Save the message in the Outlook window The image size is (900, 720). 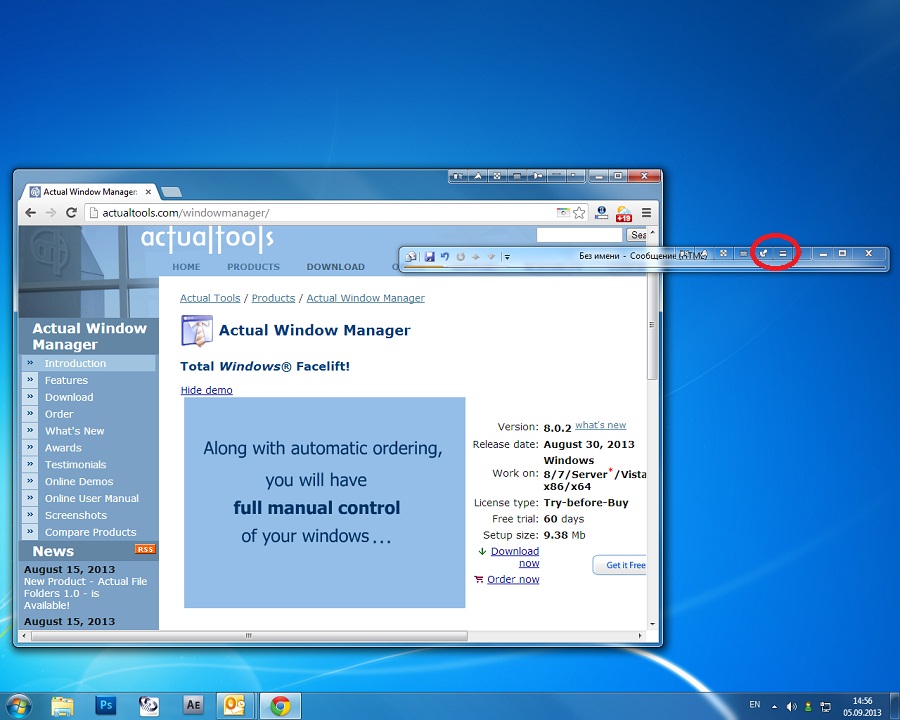point(429,257)
